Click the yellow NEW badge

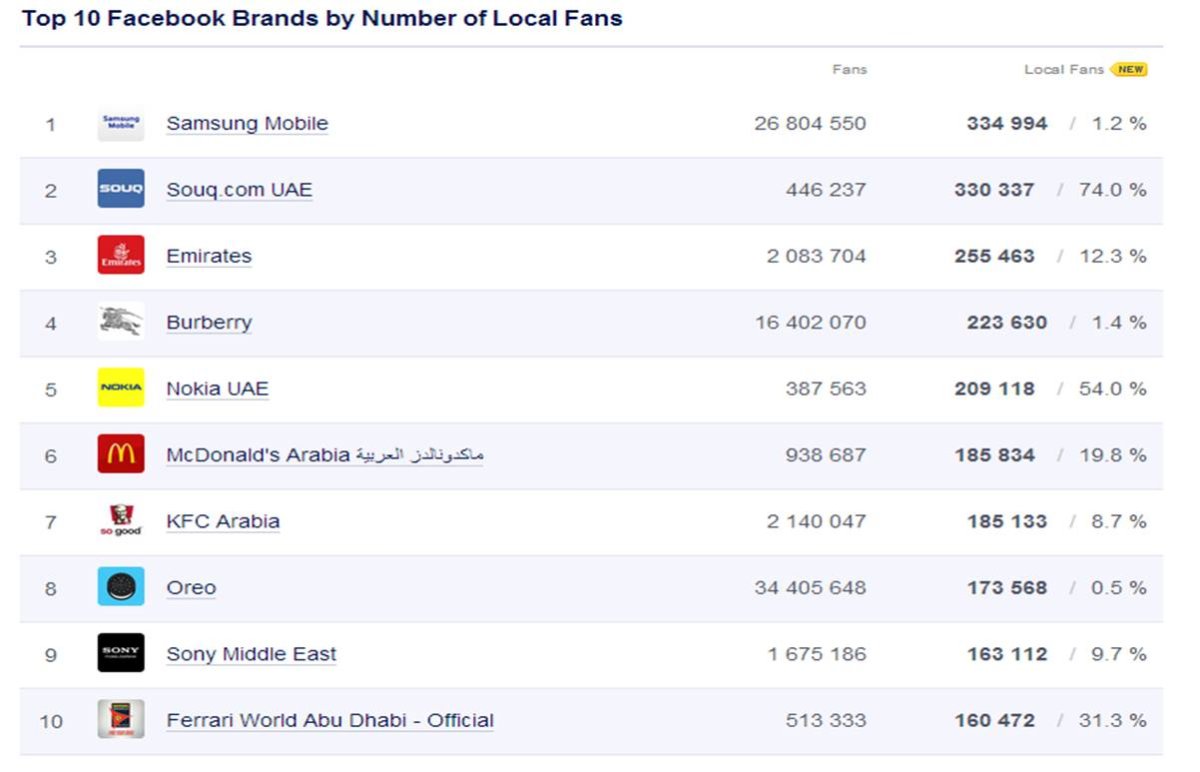coord(1129,70)
